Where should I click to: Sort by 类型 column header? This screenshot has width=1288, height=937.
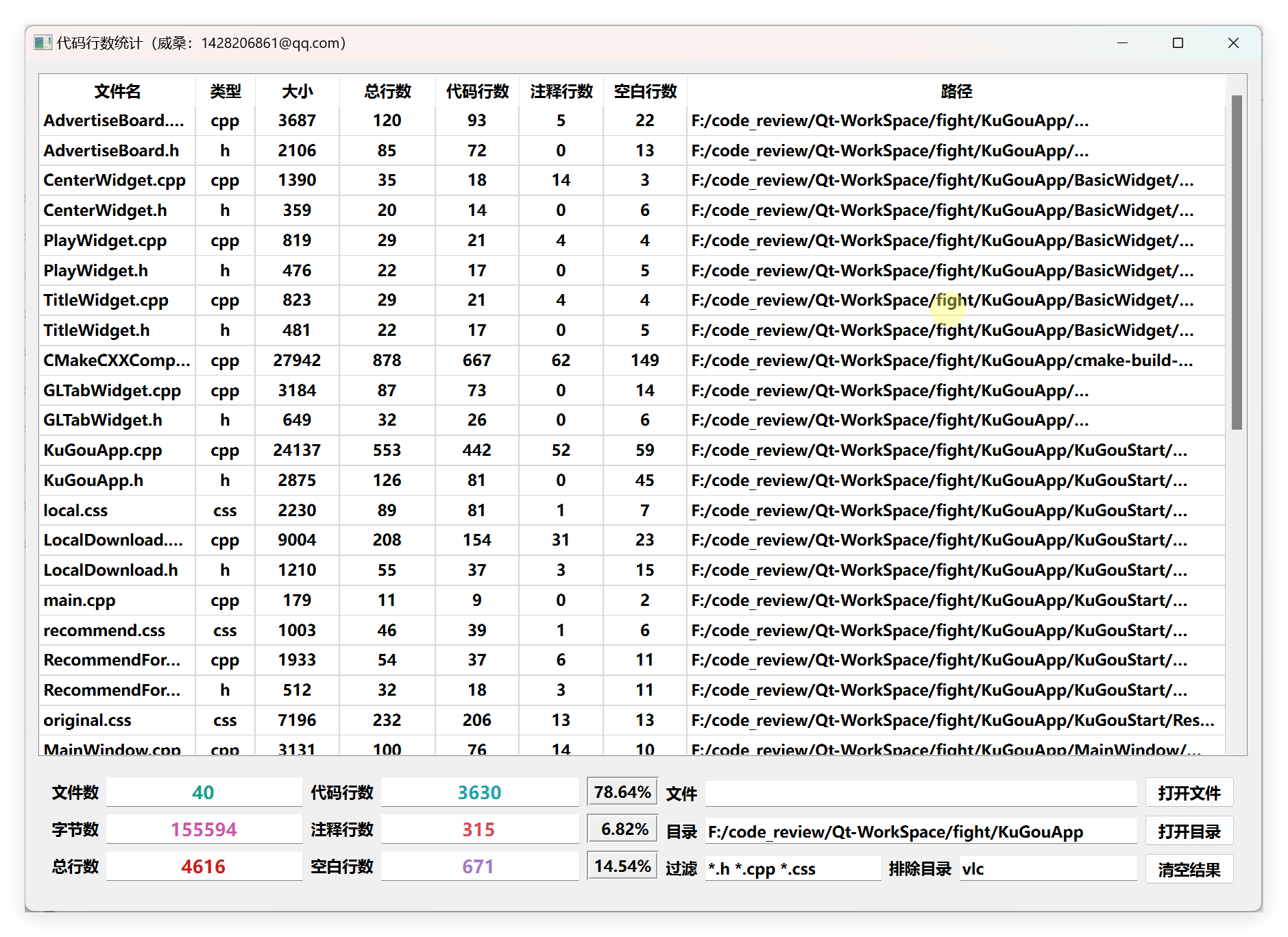[225, 91]
